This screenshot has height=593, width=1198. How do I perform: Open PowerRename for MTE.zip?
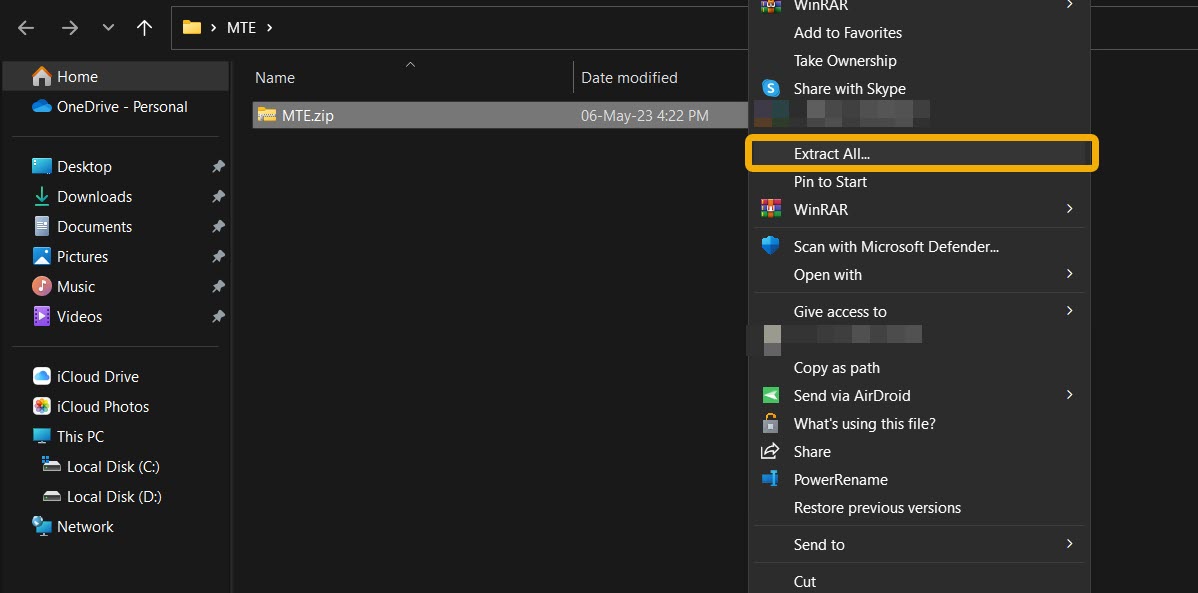click(x=840, y=479)
